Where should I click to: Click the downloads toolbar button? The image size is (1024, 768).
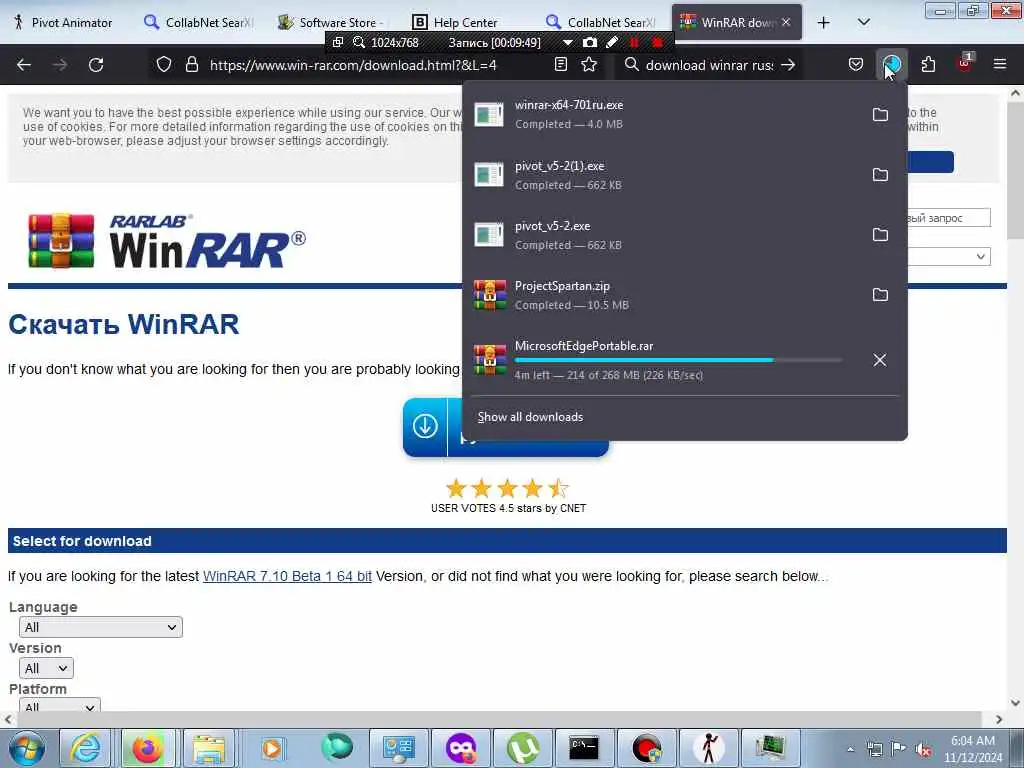coord(891,65)
